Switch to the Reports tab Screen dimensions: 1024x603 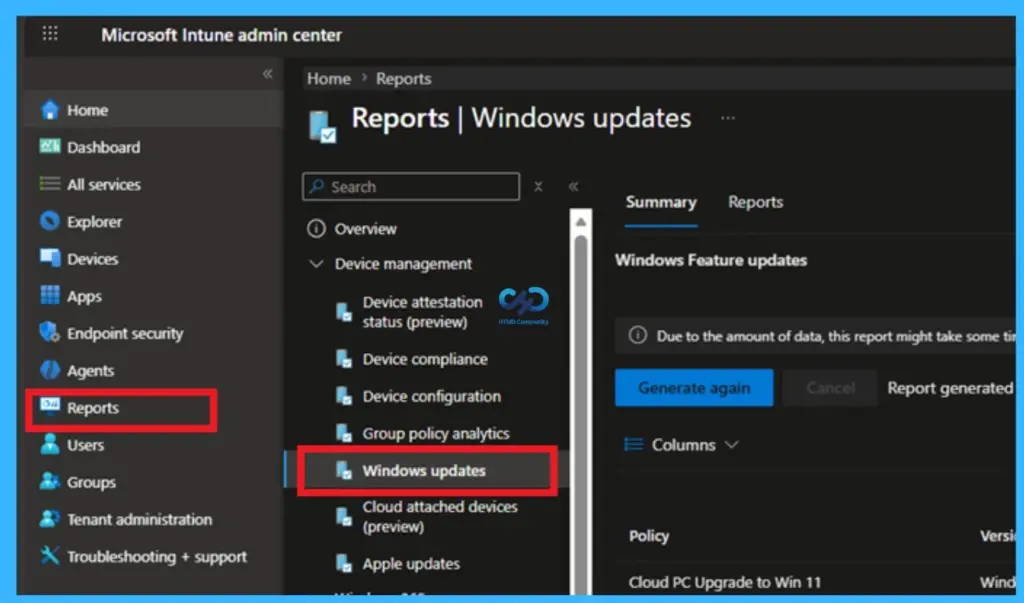[755, 202]
